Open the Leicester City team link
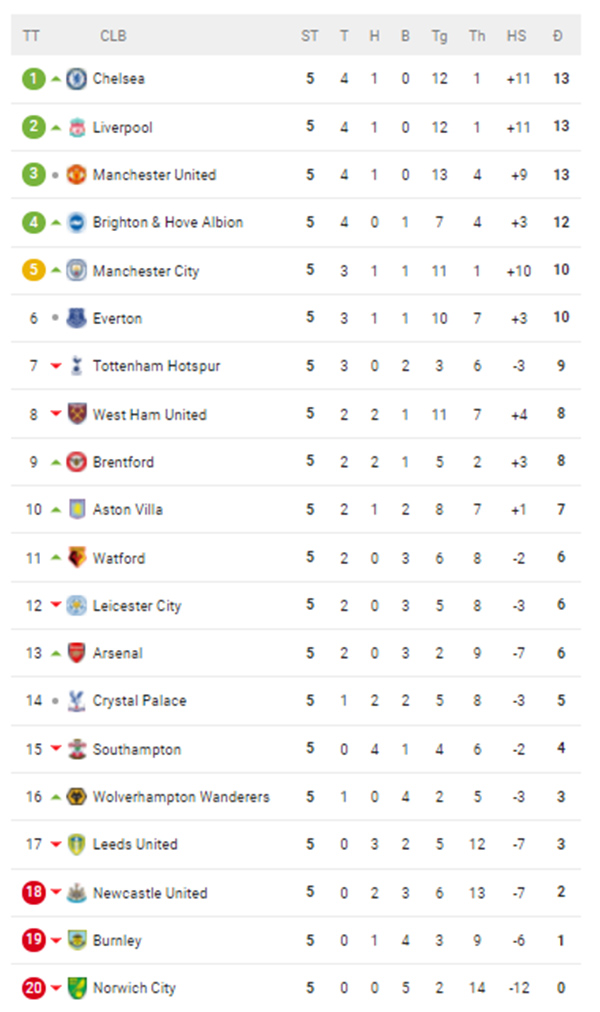600x1012 pixels. [137, 605]
